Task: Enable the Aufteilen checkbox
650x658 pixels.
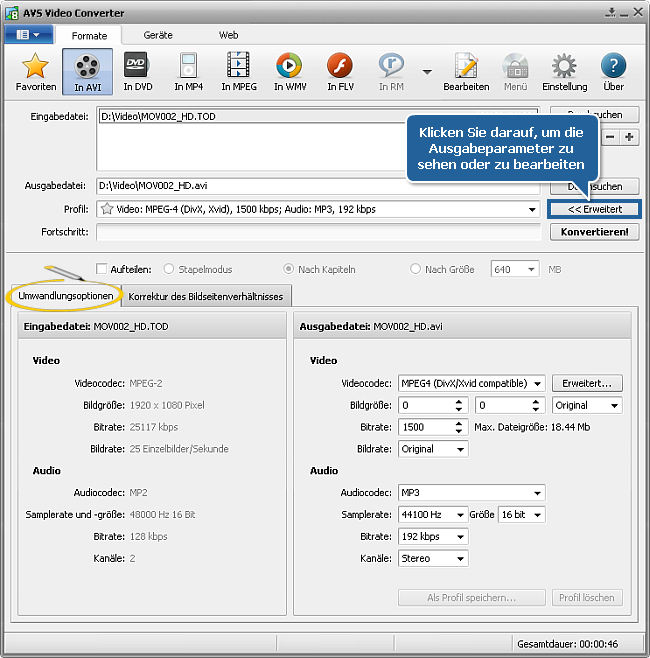Action: coord(102,269)
